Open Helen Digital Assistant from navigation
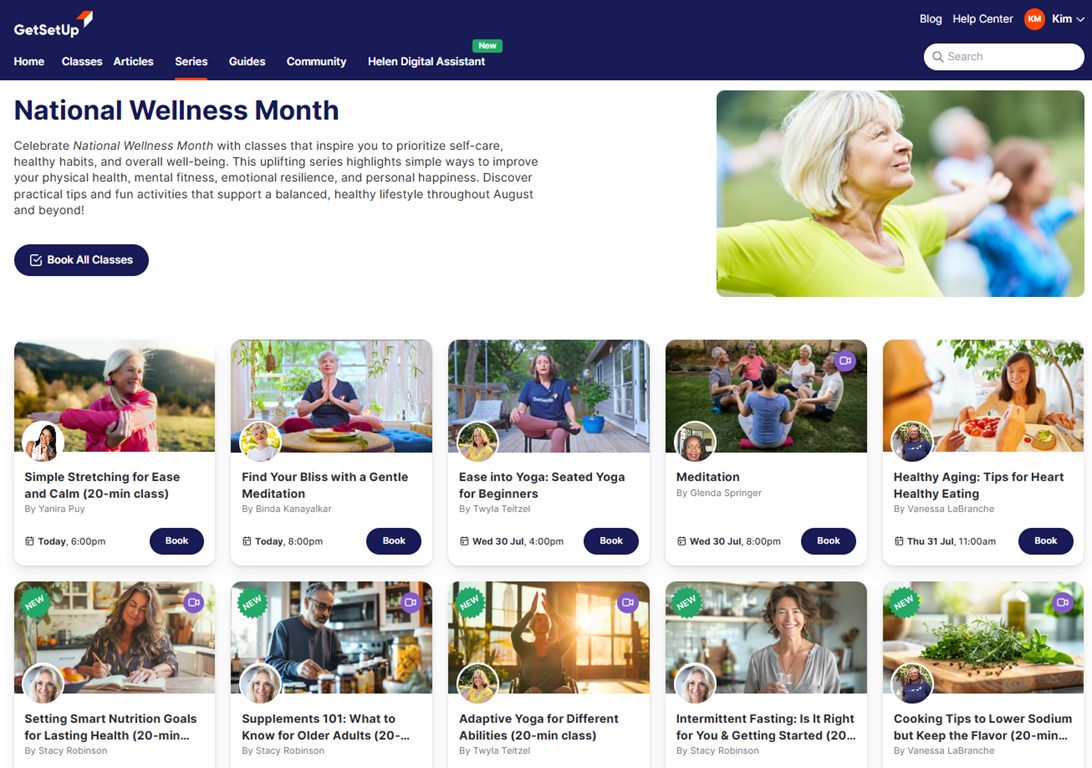1092x768 pixels. point(426,61)
